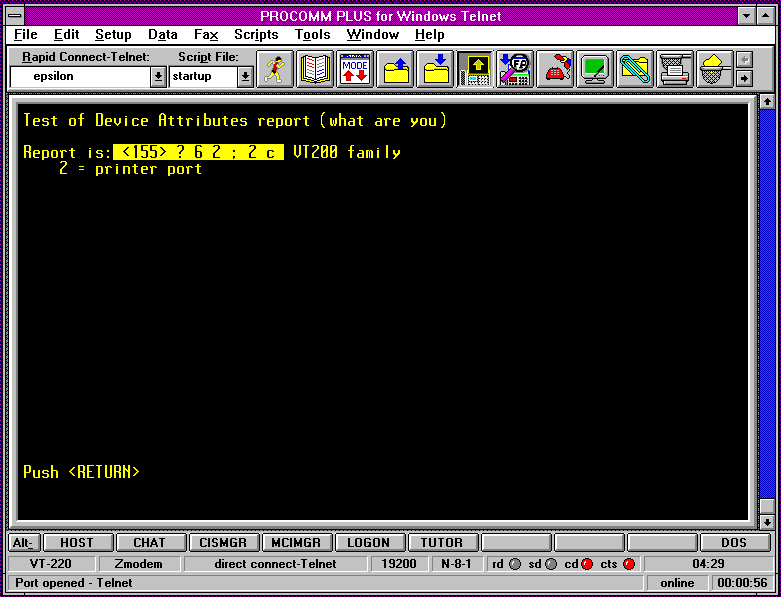Image resolution: width=781 pixels, height=597 pixels.
Task: Open the Scripts menu
Action: pos(256,35)
